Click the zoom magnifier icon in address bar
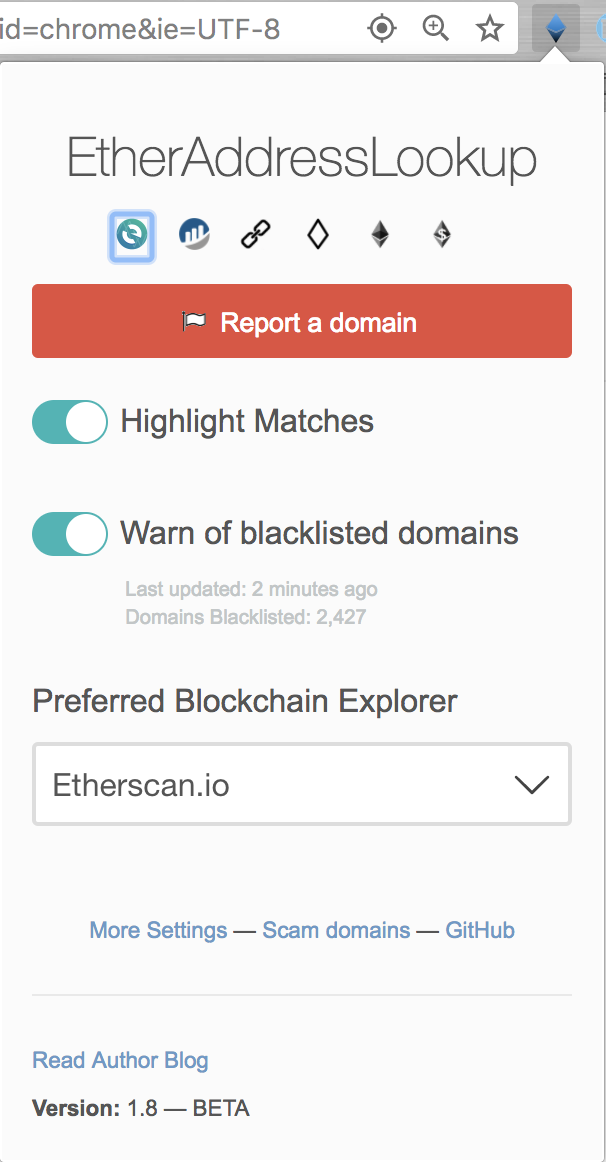The image size is (606, 1162). (436, 28)
